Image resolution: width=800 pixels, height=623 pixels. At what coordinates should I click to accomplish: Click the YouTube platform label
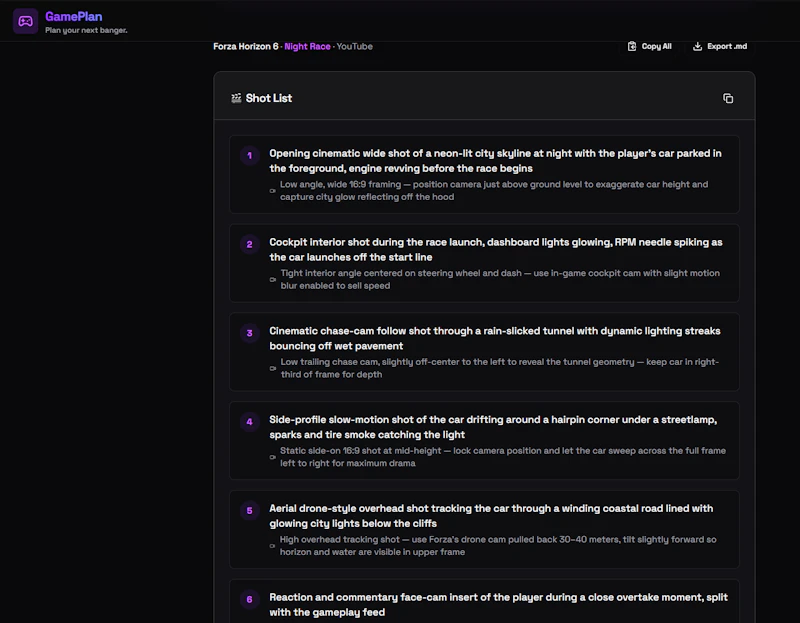[x=355, y=46]
